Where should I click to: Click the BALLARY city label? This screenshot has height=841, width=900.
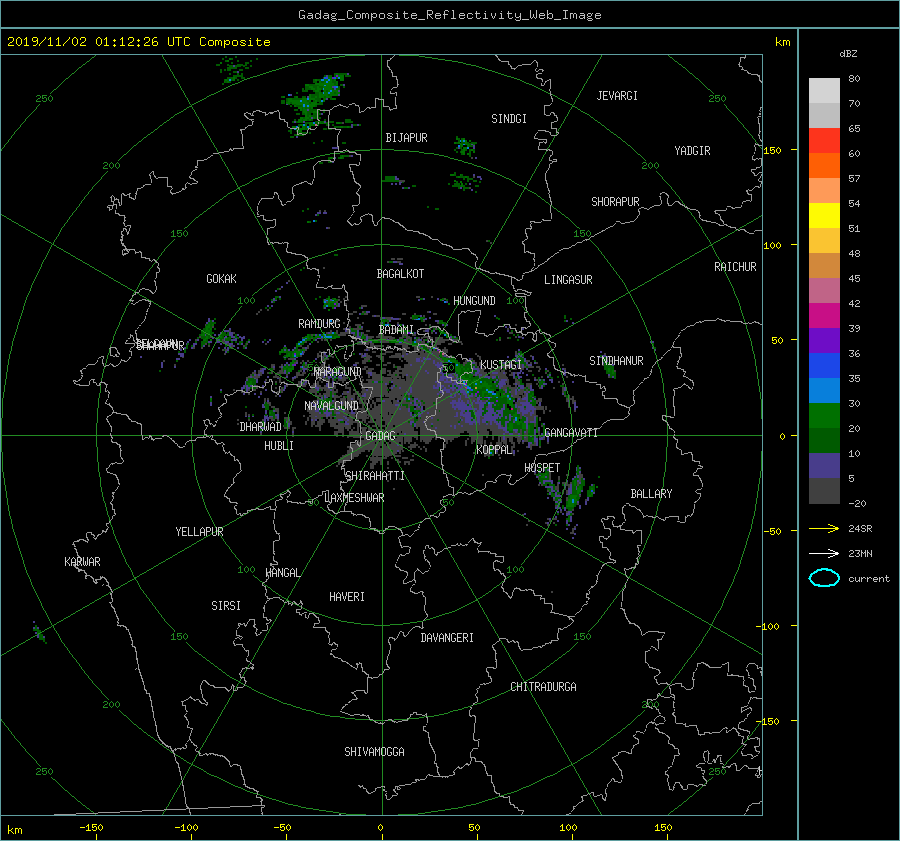pos(651,494)
